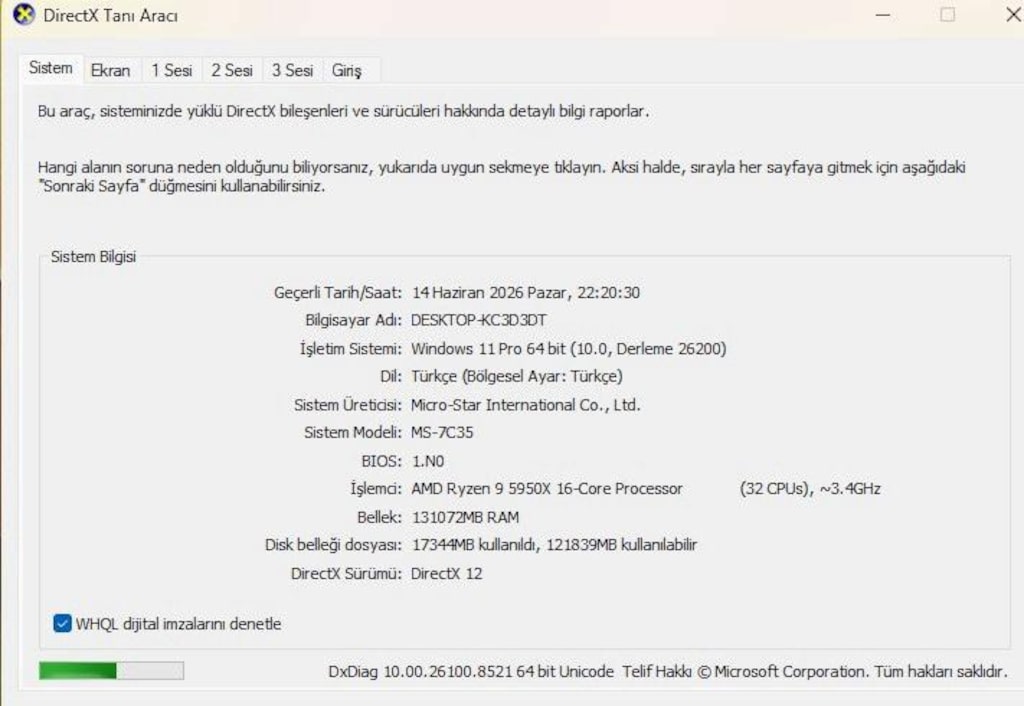Screen dimensions: 1024x706
Task: Click the Sistem Bilgisi group label
Action: click(93, 257)
